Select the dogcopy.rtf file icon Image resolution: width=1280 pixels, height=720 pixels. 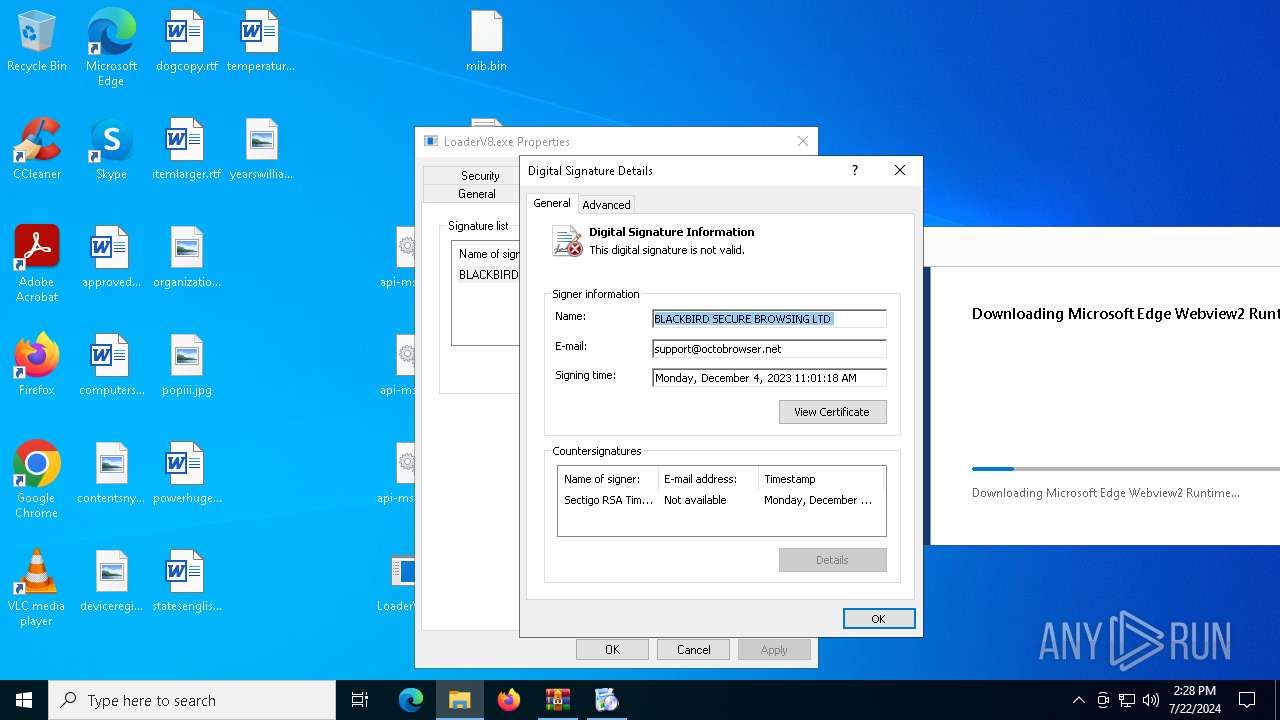coord(186,41)
